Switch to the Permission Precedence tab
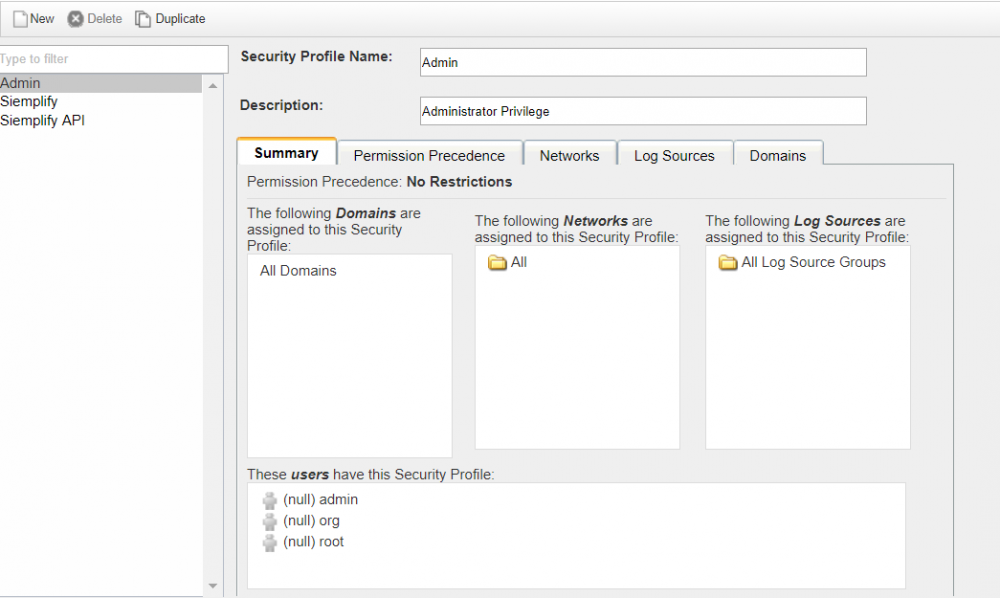 429,155
